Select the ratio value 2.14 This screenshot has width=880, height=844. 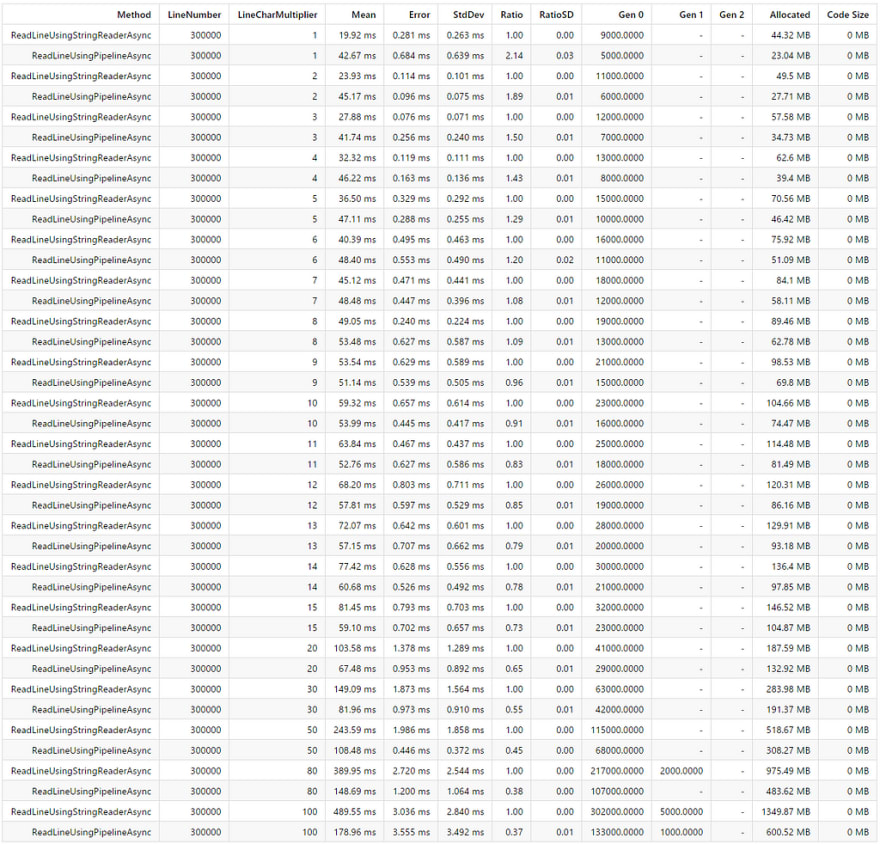(514, 56)
